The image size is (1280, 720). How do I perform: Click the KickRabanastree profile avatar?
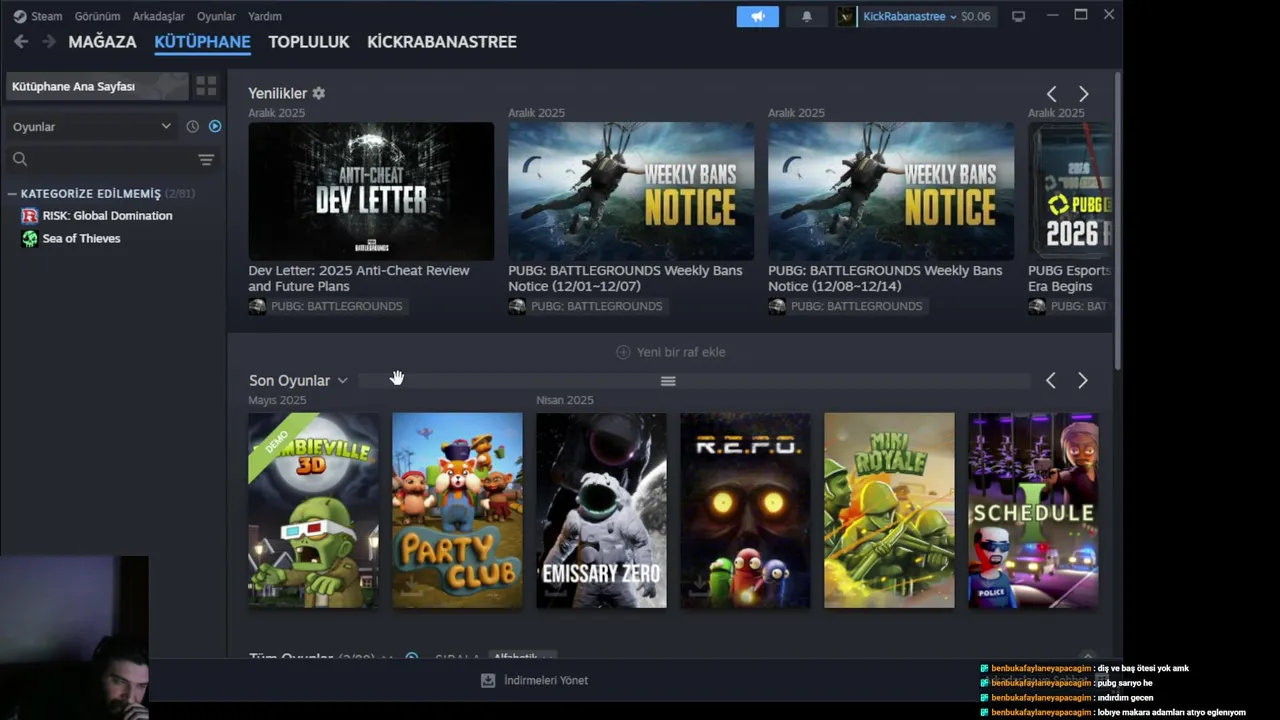[x=847, y=16]
